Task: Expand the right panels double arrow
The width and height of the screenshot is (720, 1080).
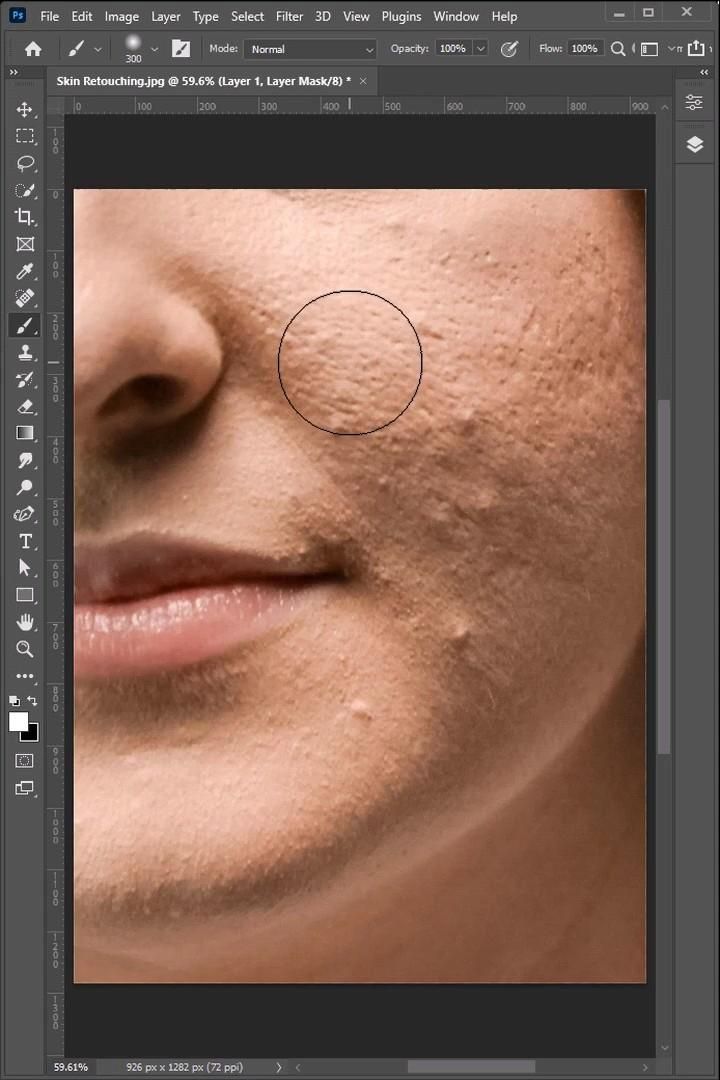Action: [x=703, y=72]
